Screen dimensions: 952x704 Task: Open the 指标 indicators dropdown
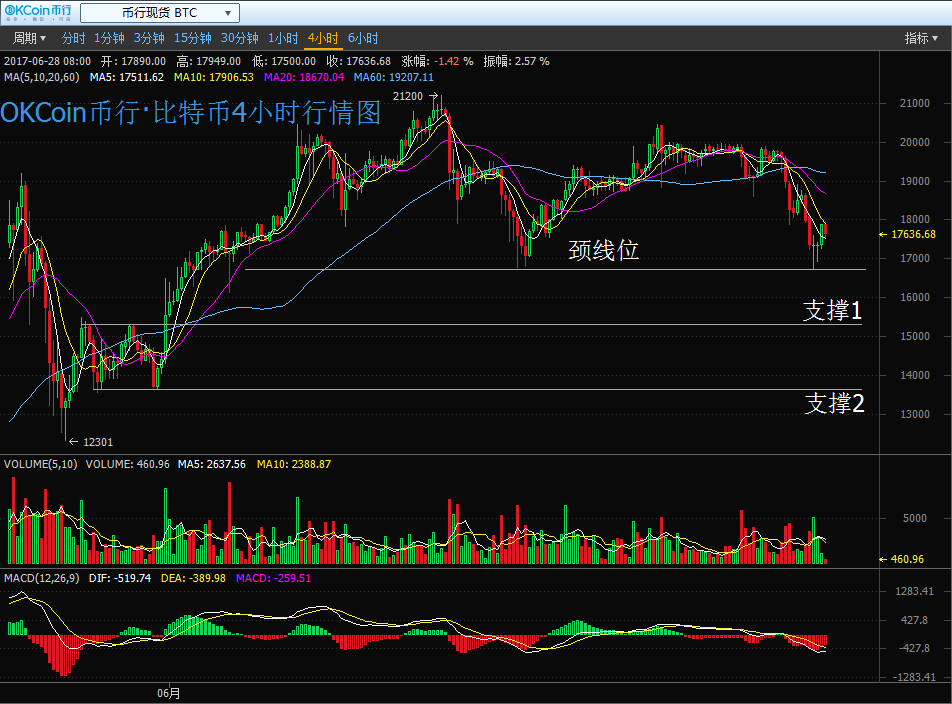[x=921, y=38]
